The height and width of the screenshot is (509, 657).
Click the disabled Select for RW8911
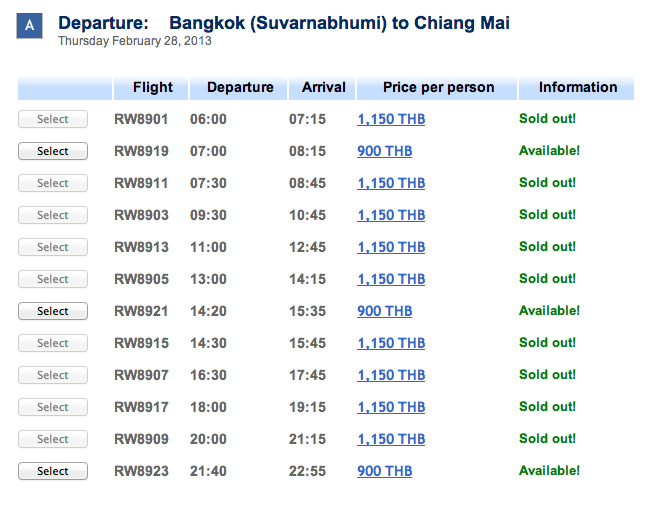click(53, 183)
